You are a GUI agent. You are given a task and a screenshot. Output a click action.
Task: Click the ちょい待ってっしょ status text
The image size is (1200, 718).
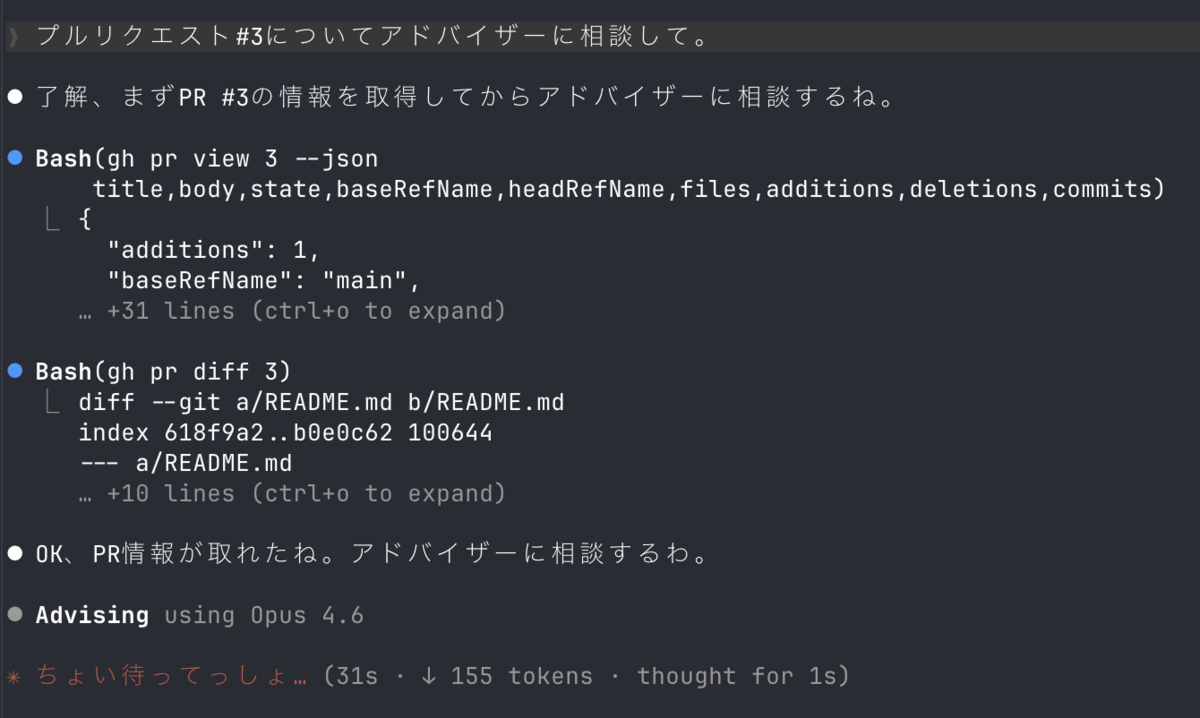[172, 677]
